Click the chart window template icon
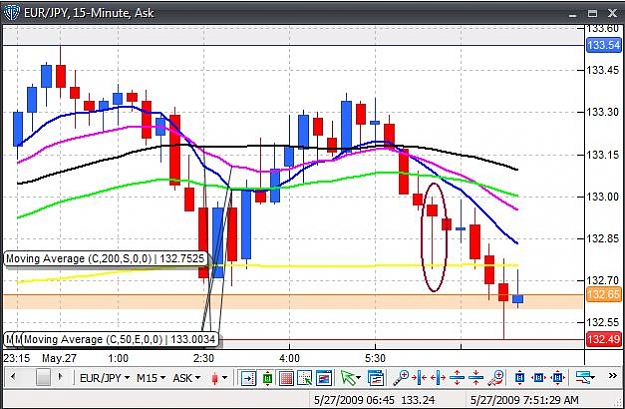 point(324,378)
